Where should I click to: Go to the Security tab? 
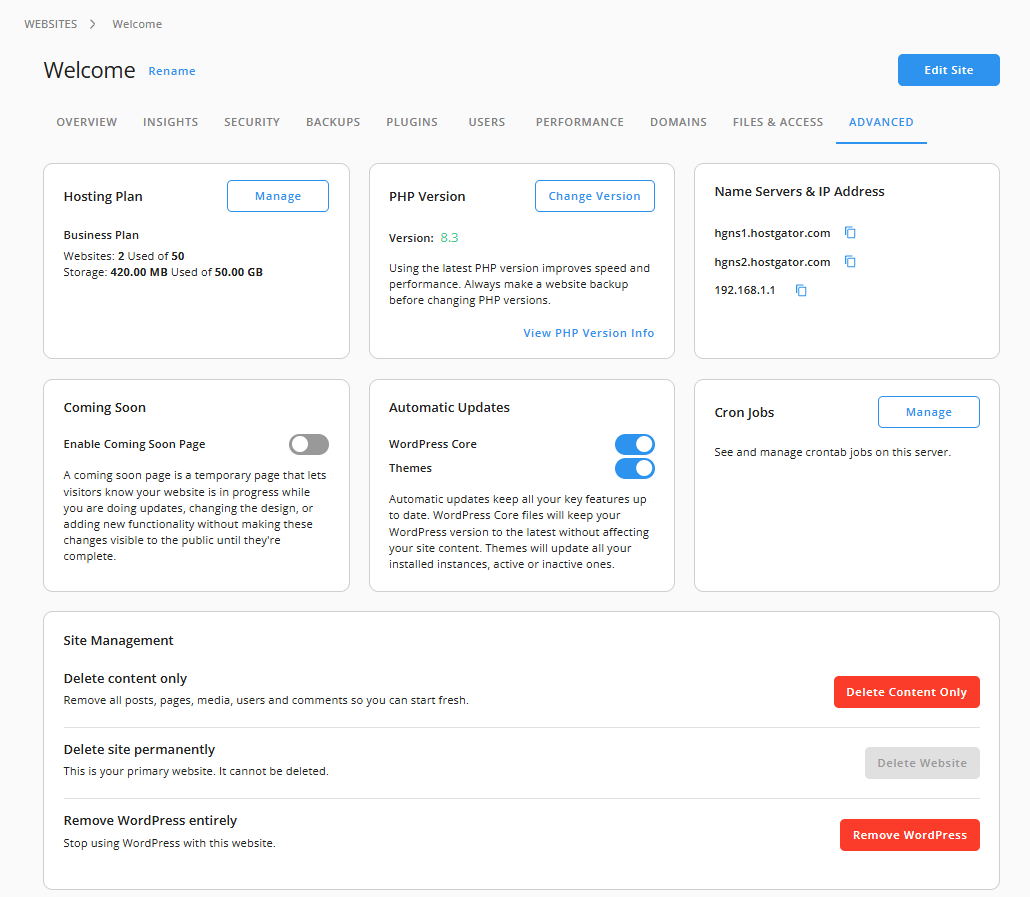[252, 122]
